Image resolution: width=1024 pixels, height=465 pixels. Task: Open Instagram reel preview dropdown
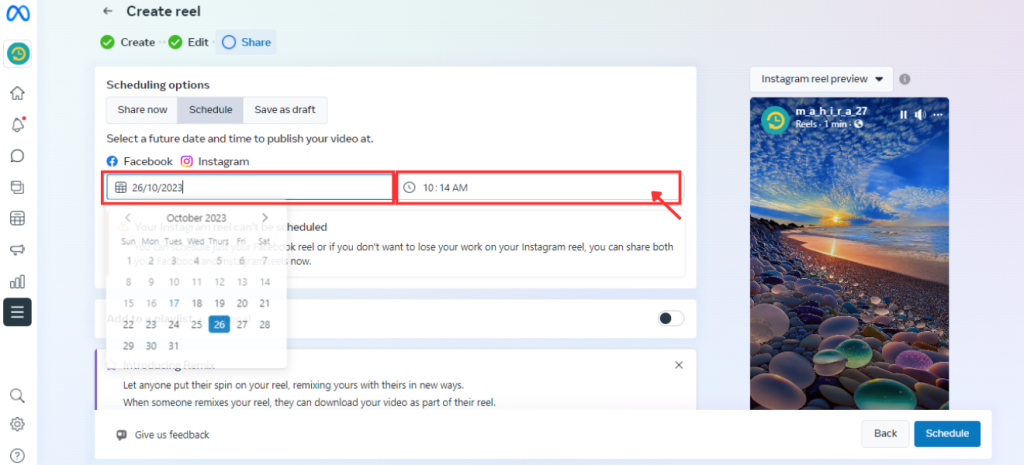[x=821, y=79]
